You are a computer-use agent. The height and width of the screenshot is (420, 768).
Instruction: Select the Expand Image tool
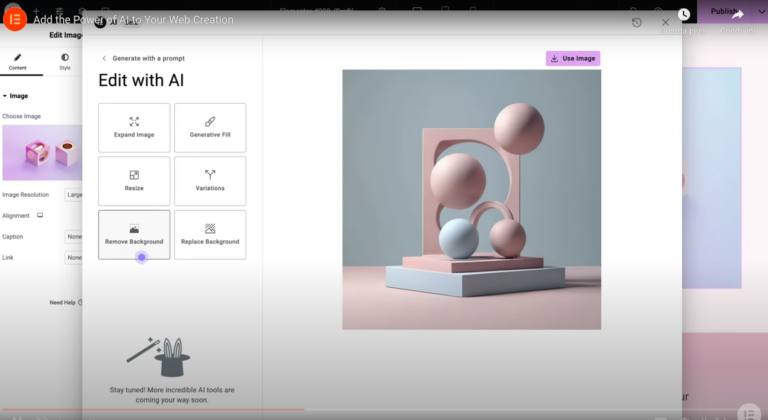pyautogui.click(x=134, y=127)
